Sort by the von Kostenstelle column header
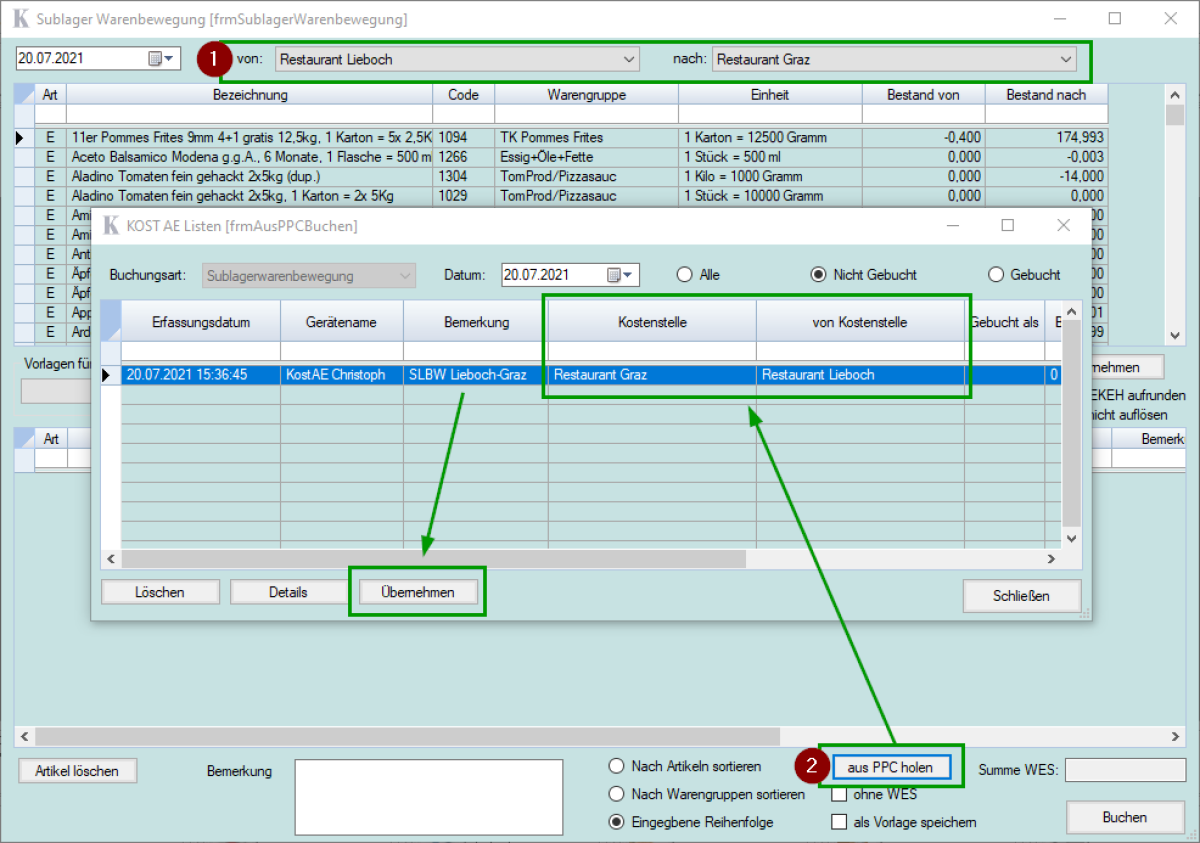 860,322
